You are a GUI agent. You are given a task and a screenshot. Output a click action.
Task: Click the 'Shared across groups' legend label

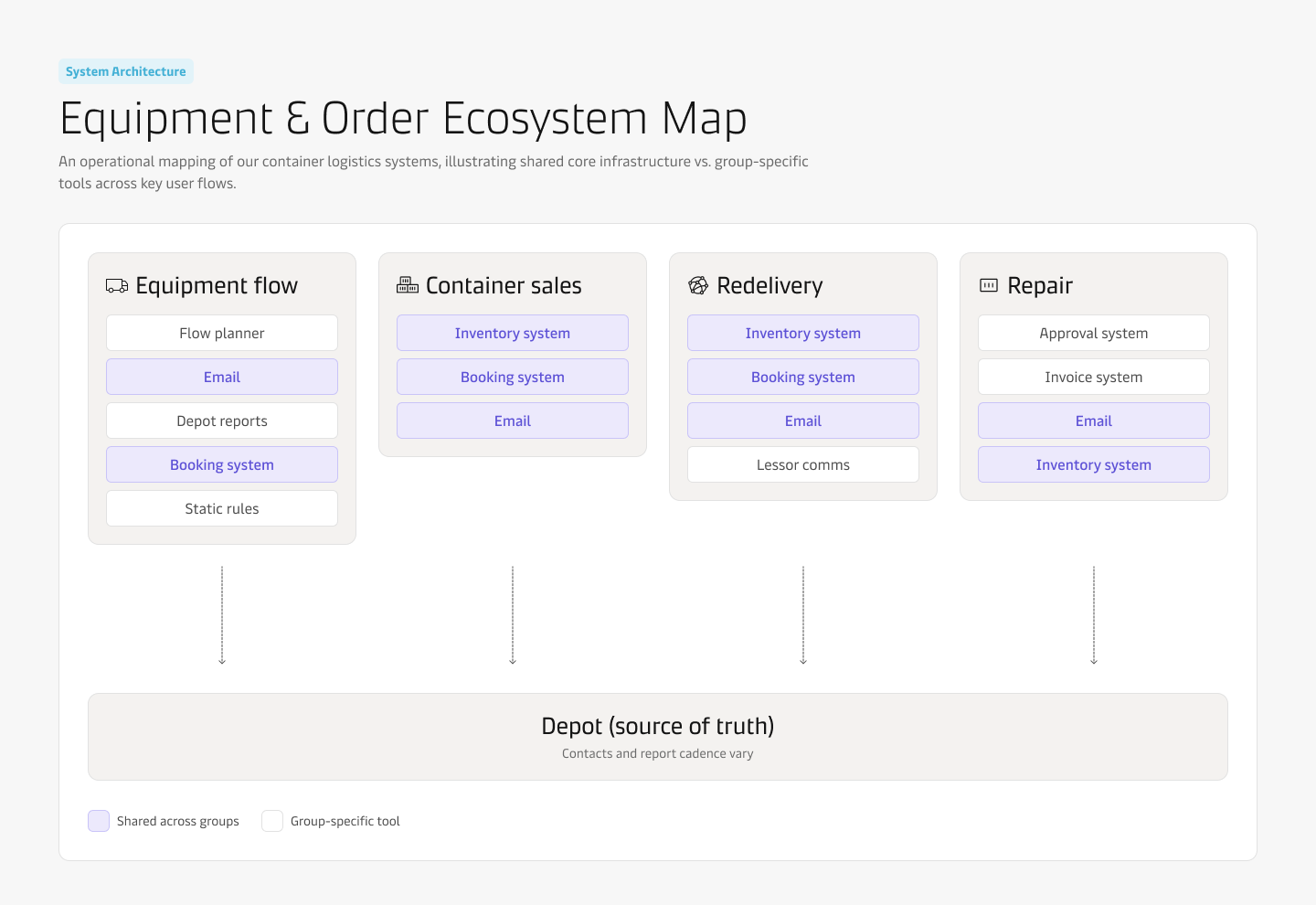(178, 821)
